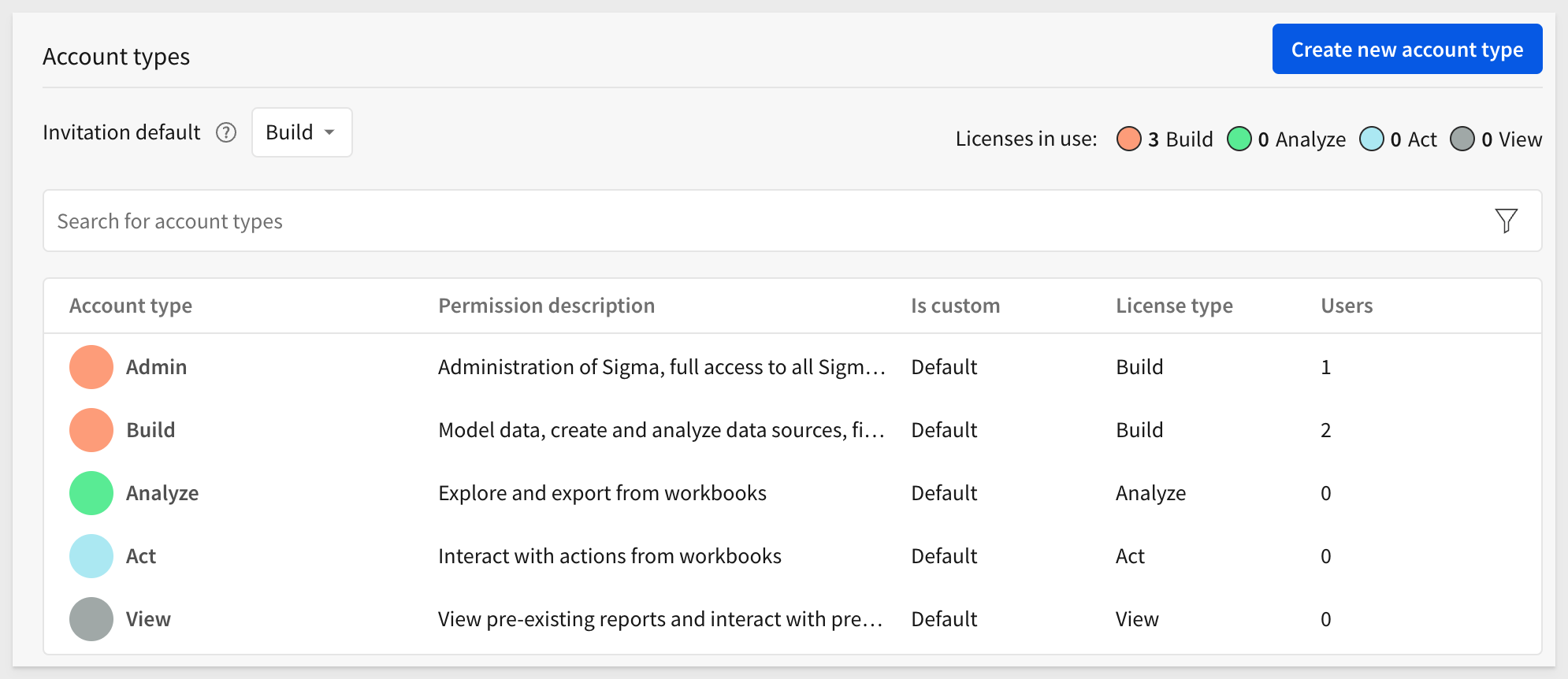The width and height of the screenshot is (1568, 679).
Task: Click the 'Administration of Sigma' description cell
Action: click(x=662, y=367)
